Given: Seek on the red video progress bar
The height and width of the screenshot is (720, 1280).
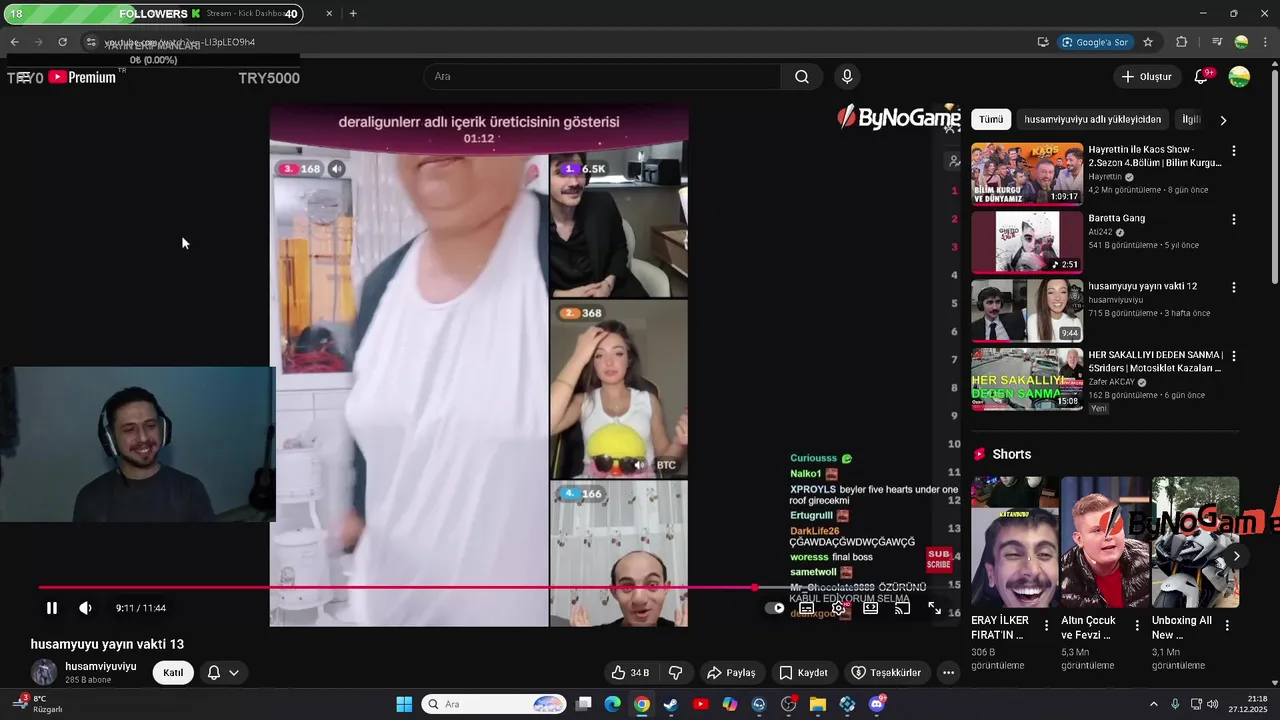Looking at the screenshot, I should tap(396, 588).
